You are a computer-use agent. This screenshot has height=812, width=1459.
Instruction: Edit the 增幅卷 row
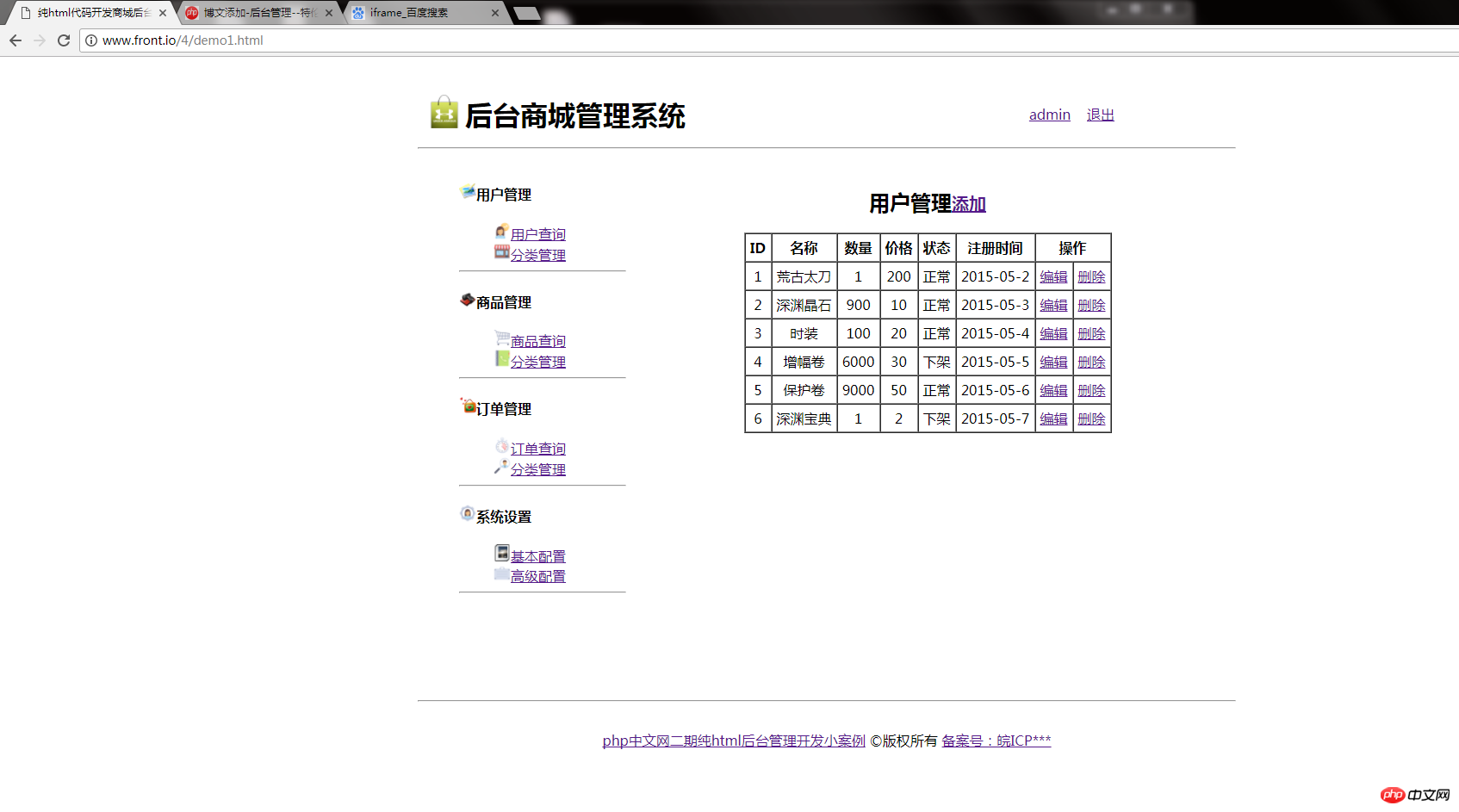pos(1053,362)
